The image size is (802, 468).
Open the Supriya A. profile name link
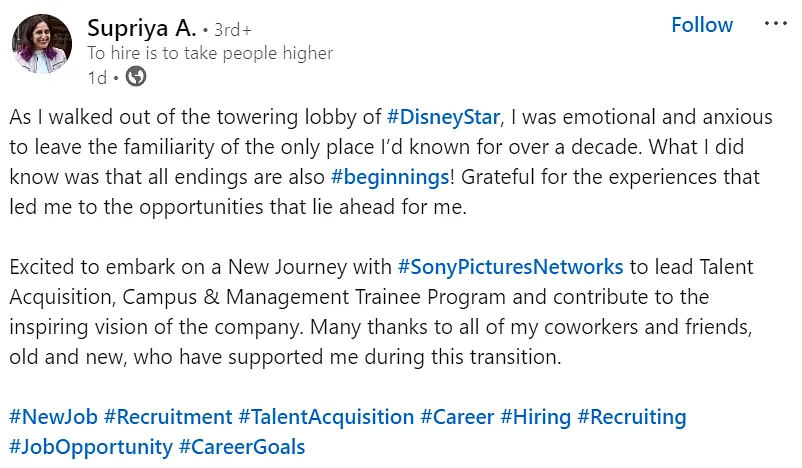142,28
